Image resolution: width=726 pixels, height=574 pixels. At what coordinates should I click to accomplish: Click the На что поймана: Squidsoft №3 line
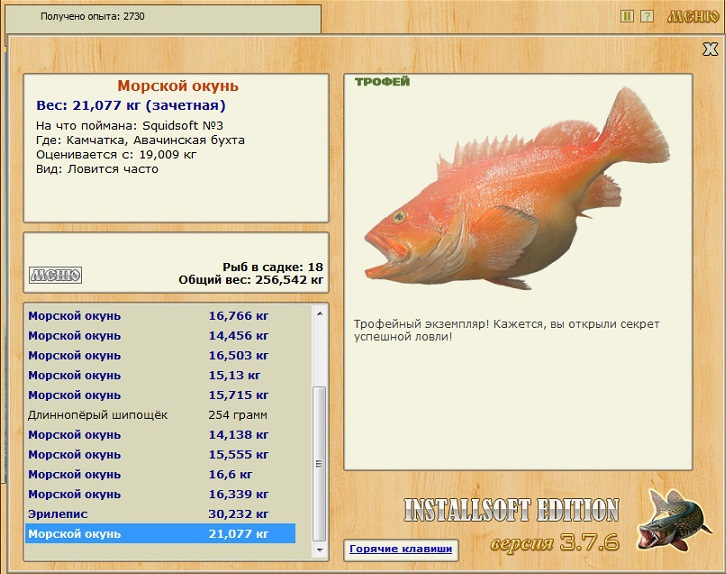coord(130,125)
